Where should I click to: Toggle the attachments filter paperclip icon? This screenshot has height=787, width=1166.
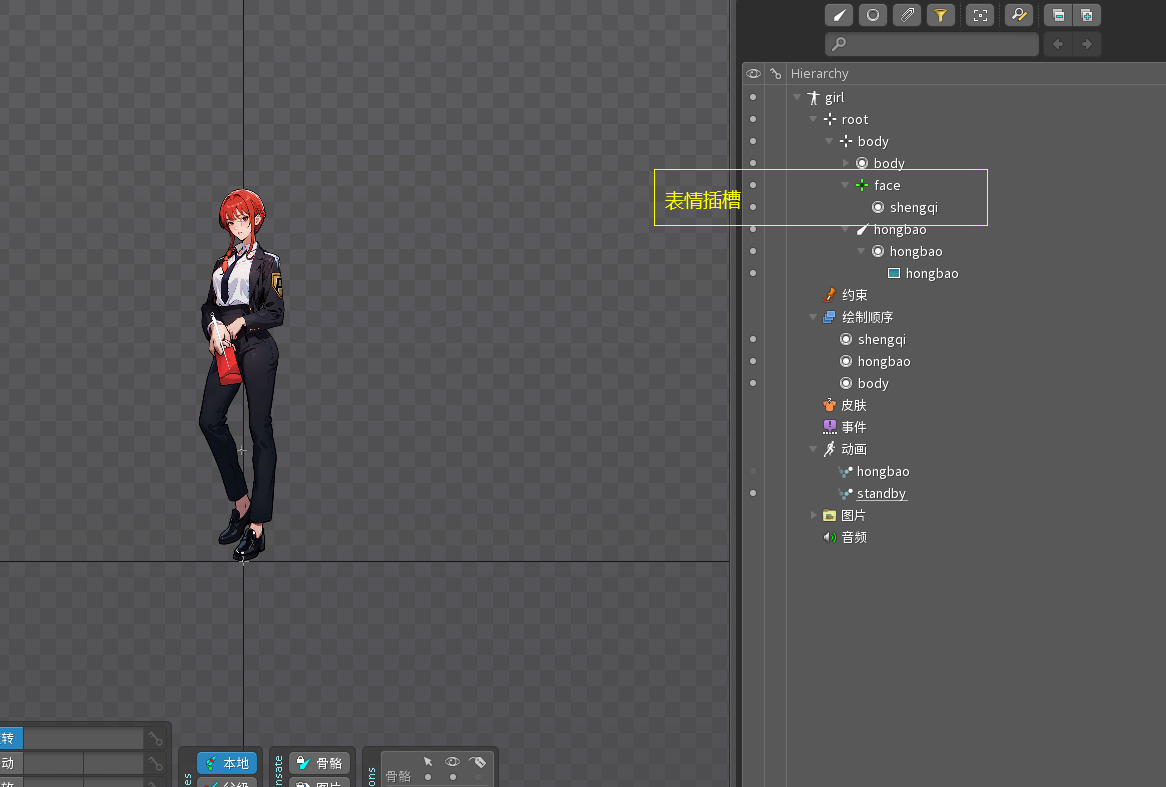click(x=906, y=15)
